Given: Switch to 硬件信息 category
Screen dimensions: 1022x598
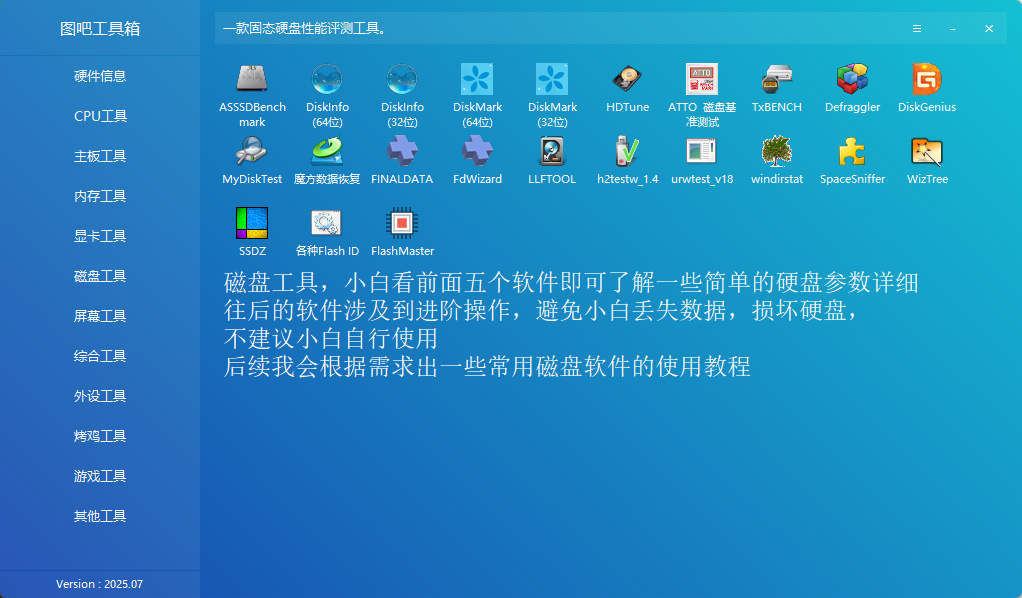Looking at the screenshot, I should (100, 76).
